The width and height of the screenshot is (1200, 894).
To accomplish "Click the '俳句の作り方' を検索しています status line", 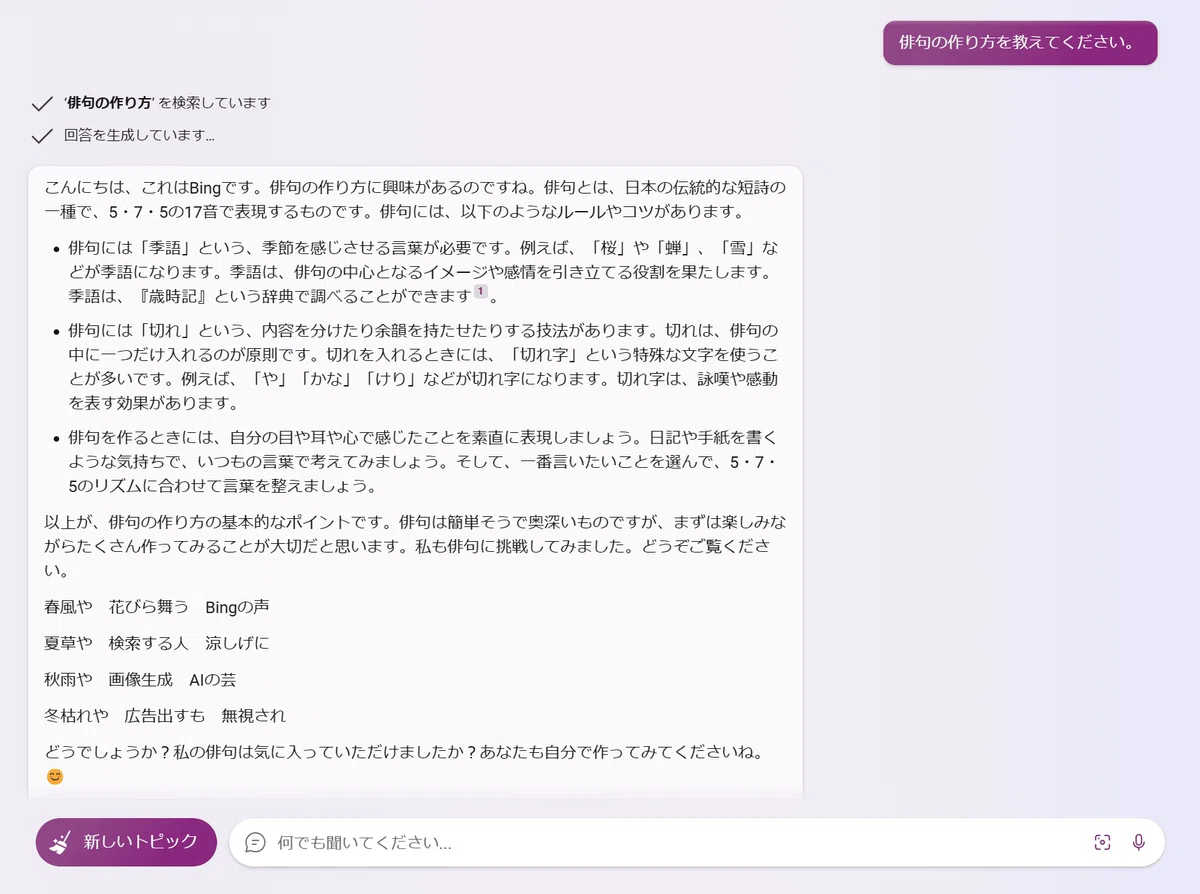I will [x=167, y=103].
